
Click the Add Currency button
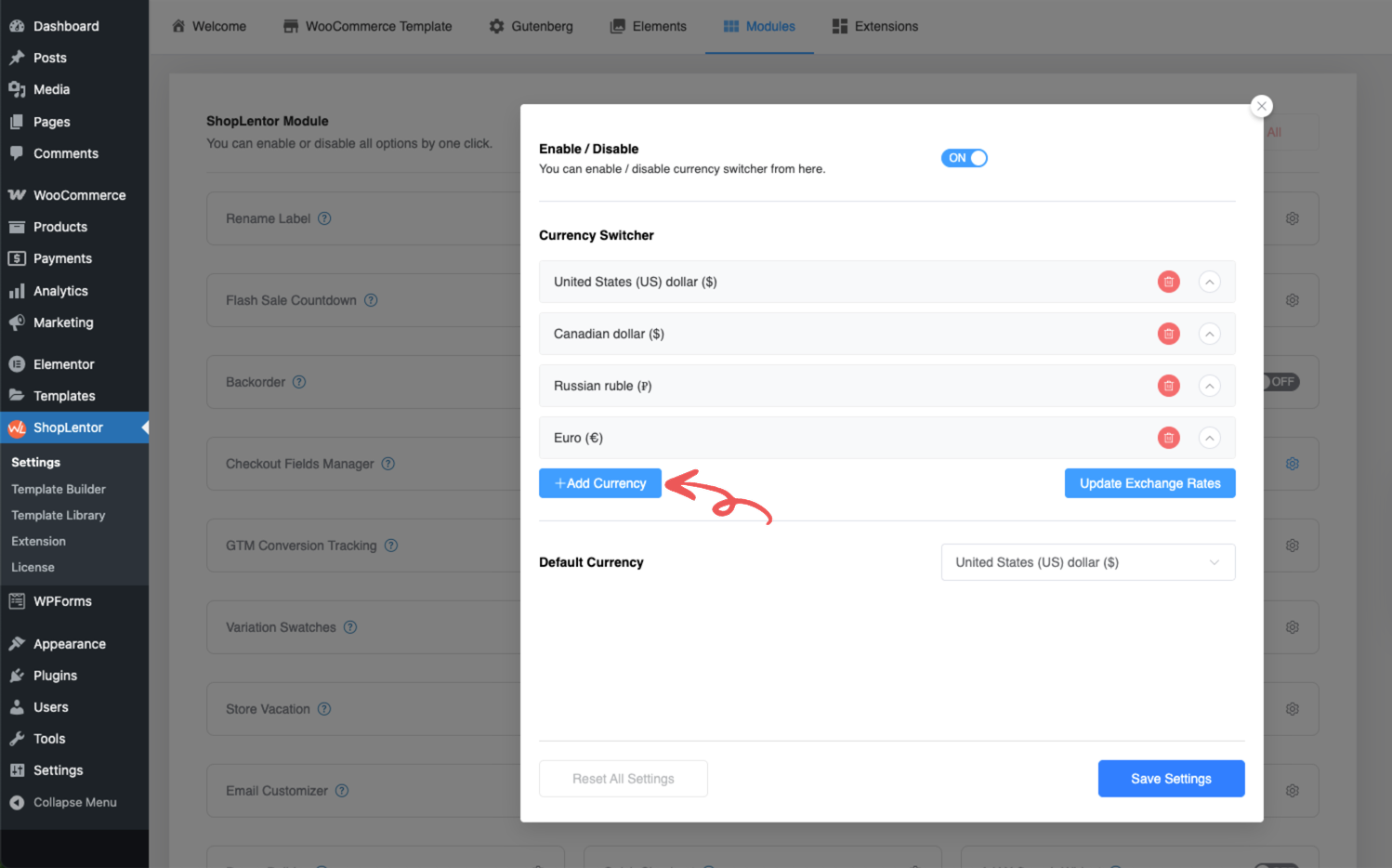coord(600,483)
